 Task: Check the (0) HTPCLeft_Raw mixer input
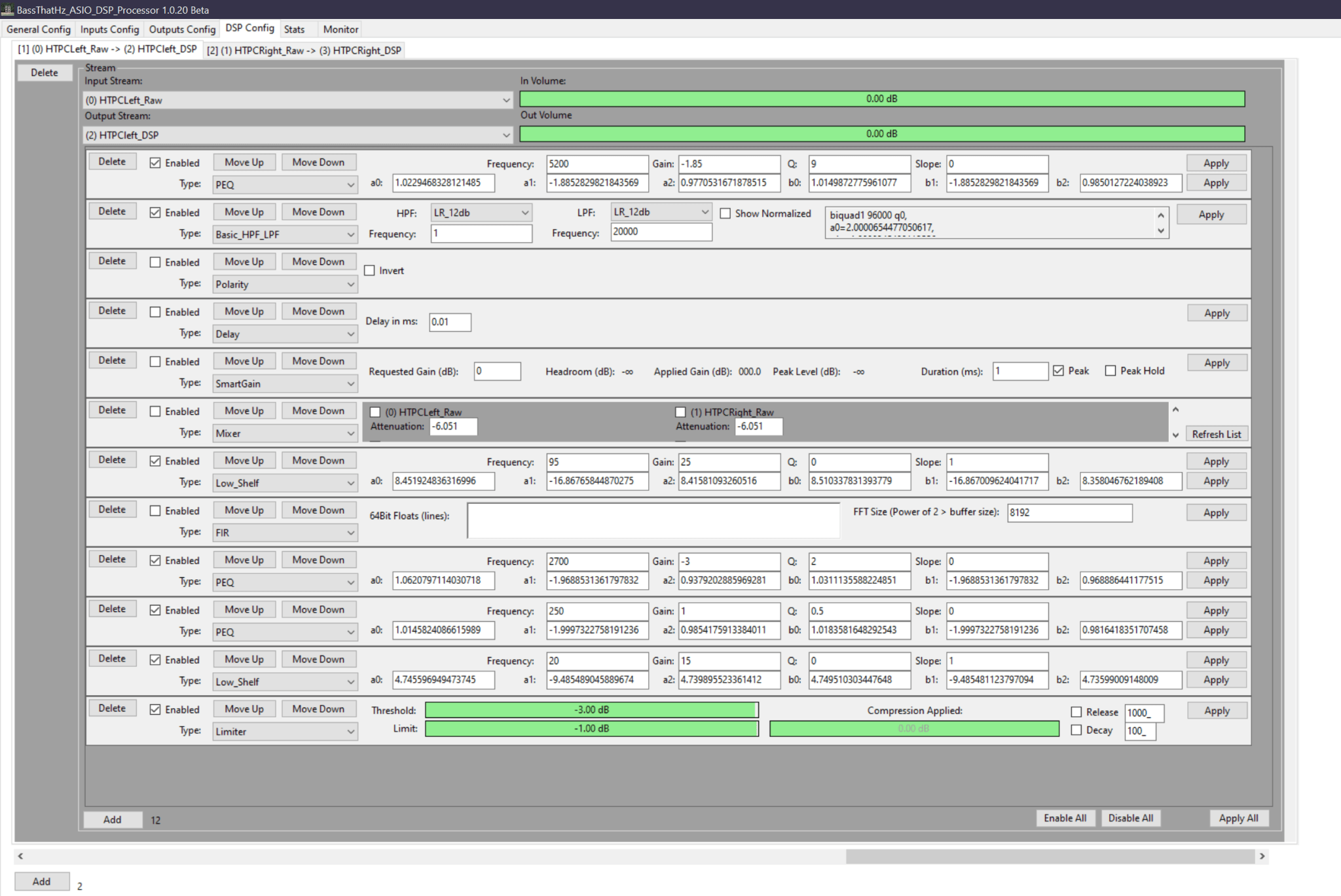click(x=375, y=412)
